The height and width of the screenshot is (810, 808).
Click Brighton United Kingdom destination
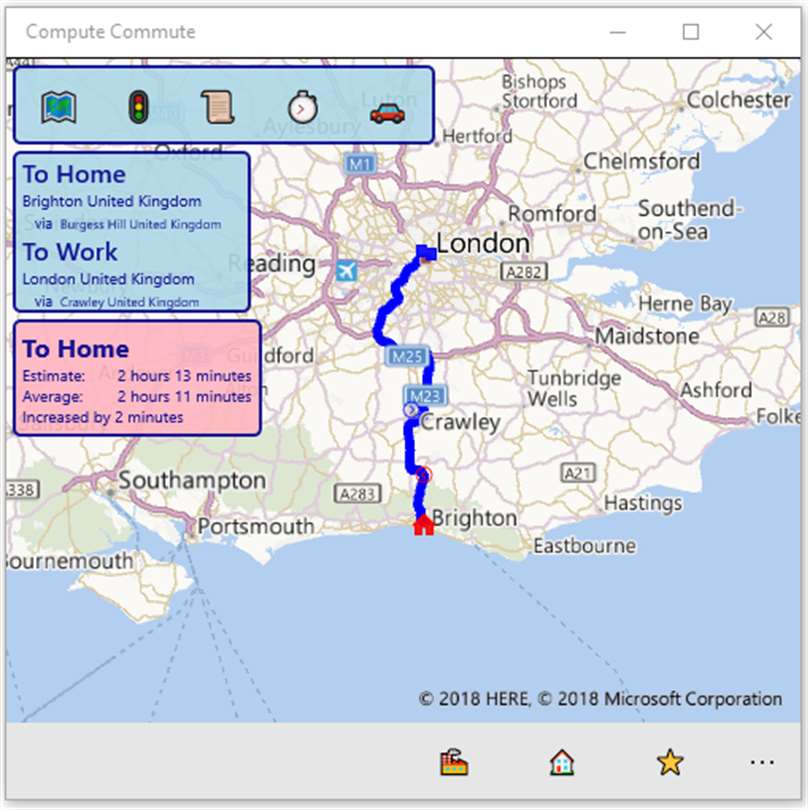(x=112, y=201)
